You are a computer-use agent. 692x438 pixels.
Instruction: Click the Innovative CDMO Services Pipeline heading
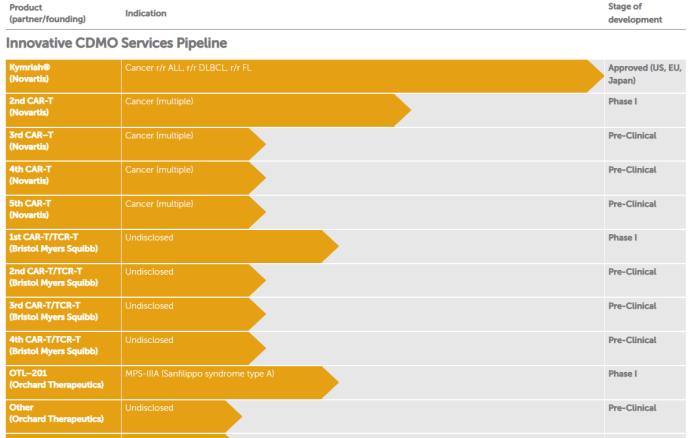[116, 44]
